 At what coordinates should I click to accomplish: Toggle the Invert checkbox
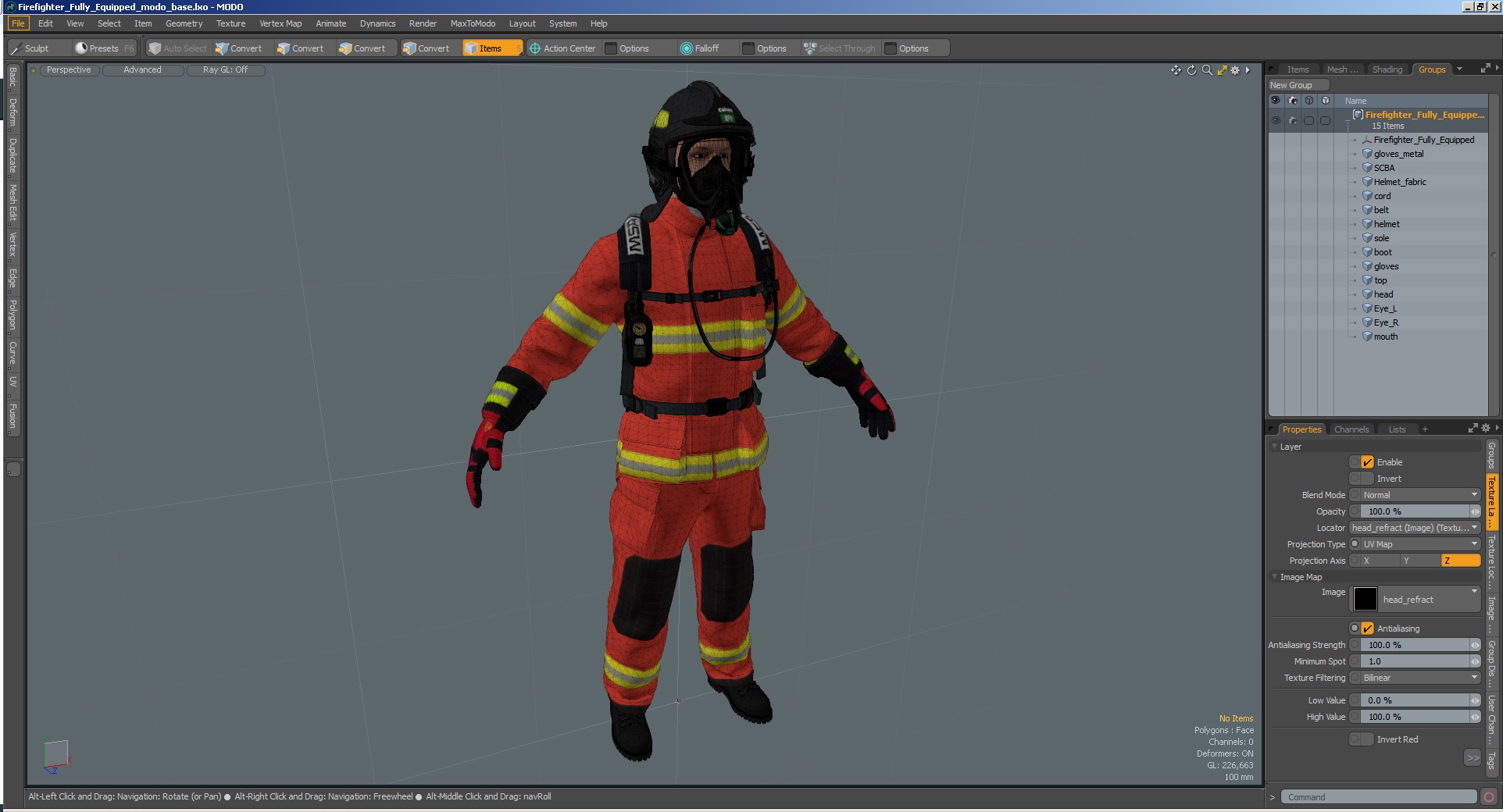tap(1367, 479)
